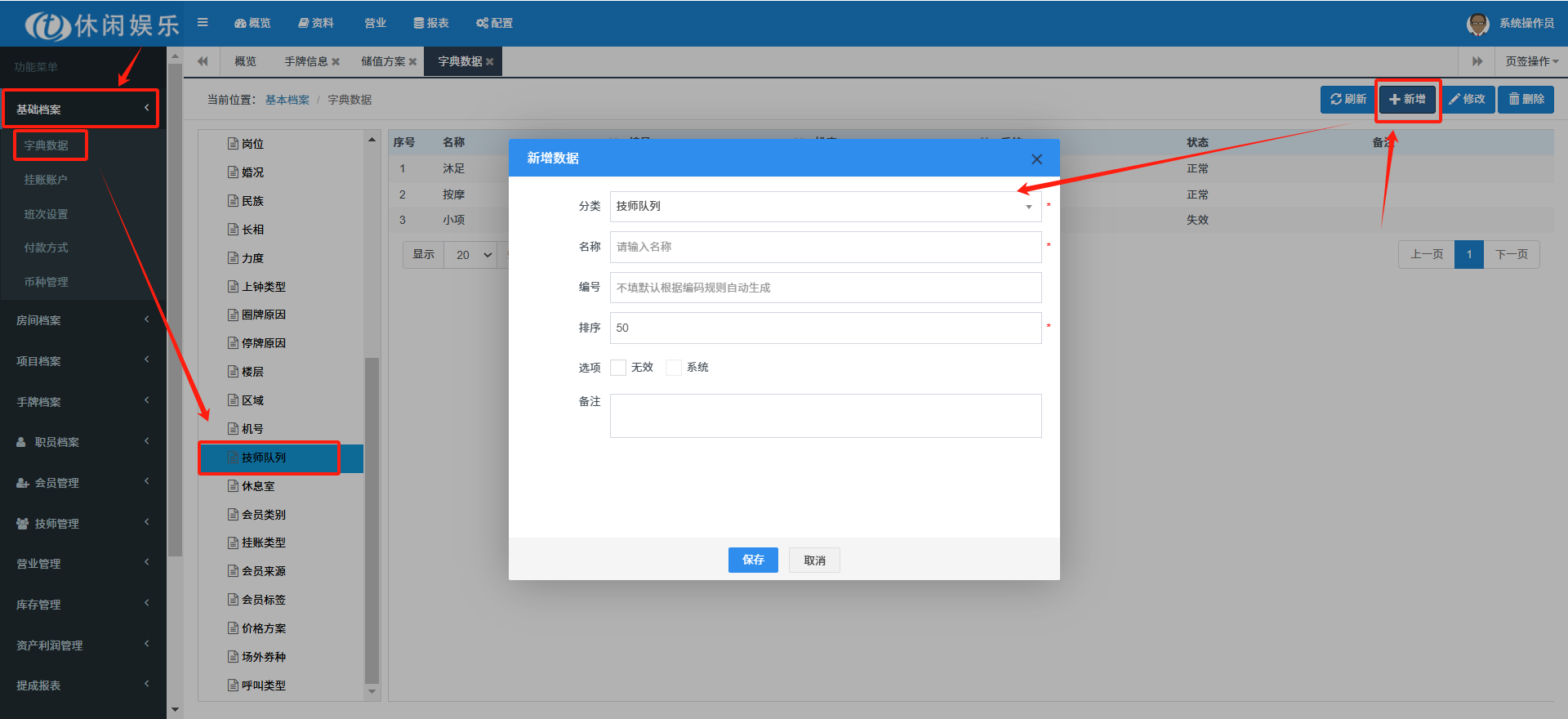Close the 储值方案 tab via its X
1568x719 pixels.
coord(413,62)
